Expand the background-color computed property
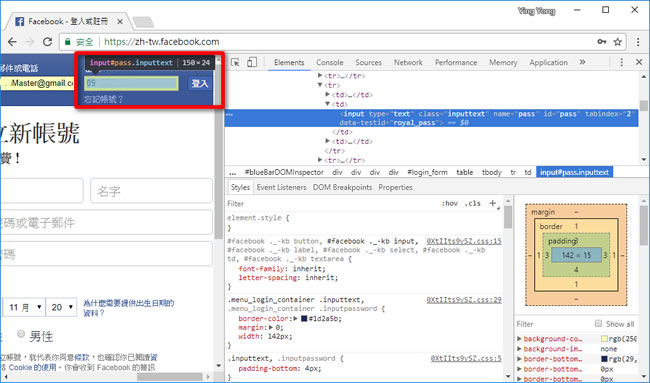The width and height of the screenshot is (650, 383). pos(519,339)
